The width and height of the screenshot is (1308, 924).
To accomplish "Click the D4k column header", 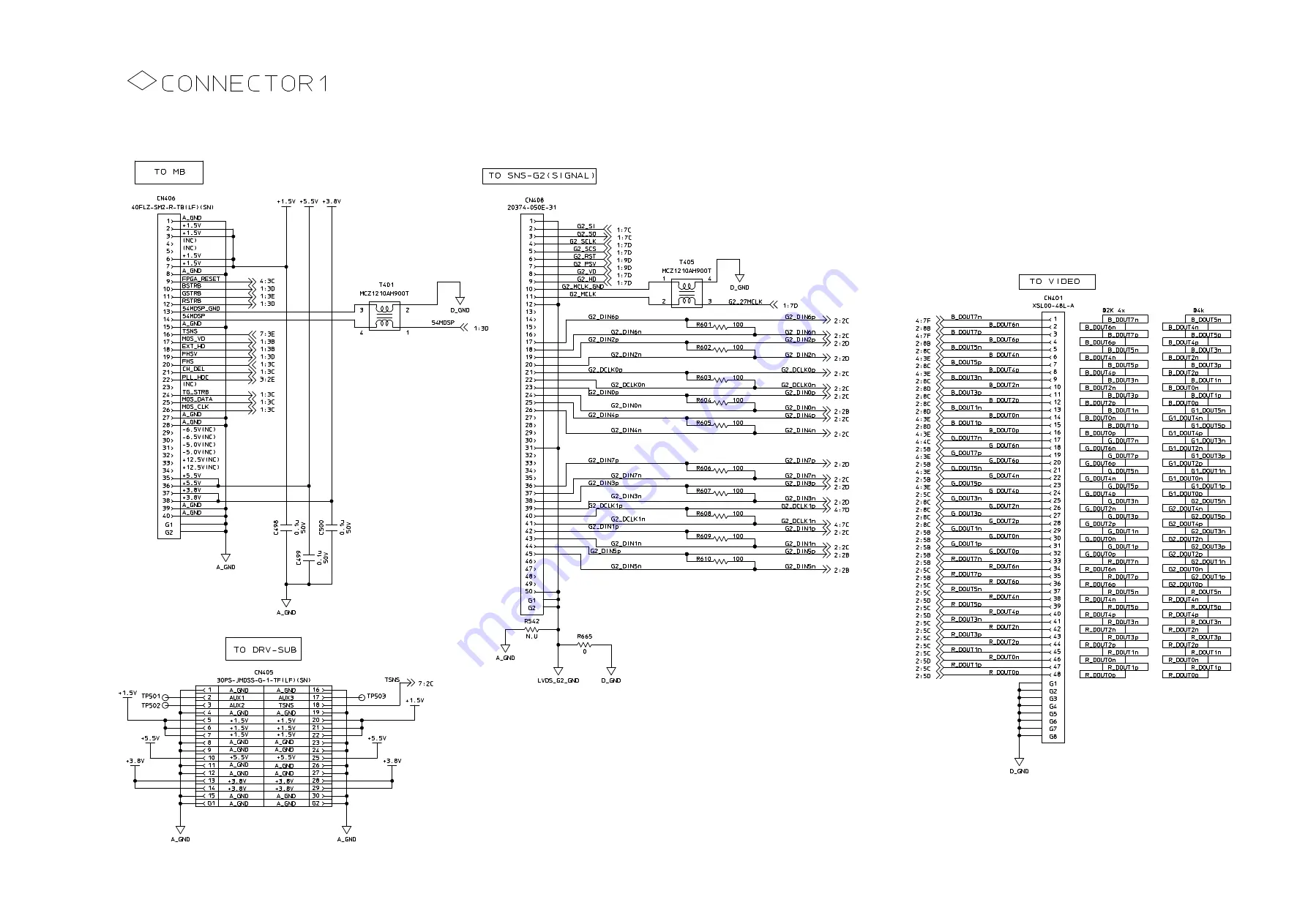I will coord(1198,310).
